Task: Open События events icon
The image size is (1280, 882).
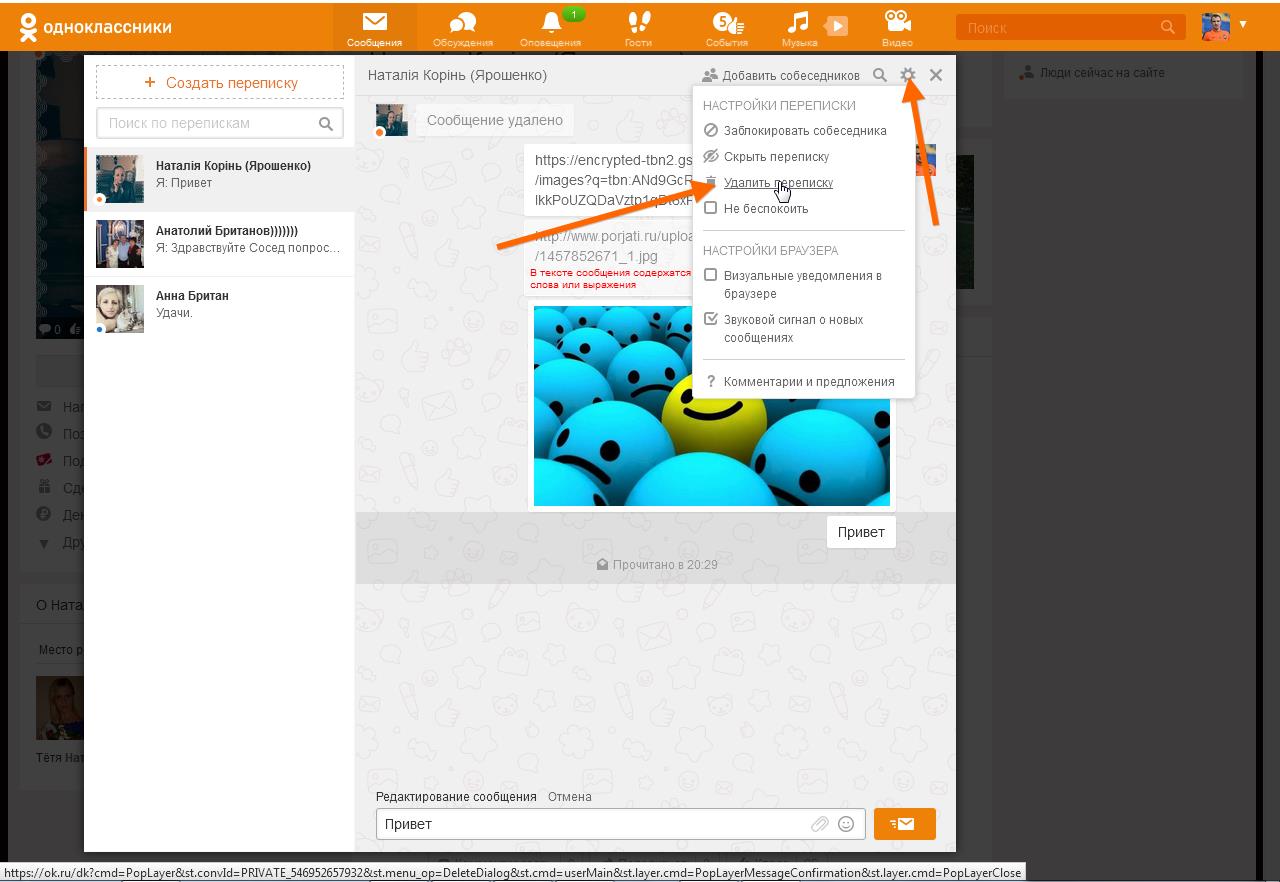Action: [x=726, y=27]
